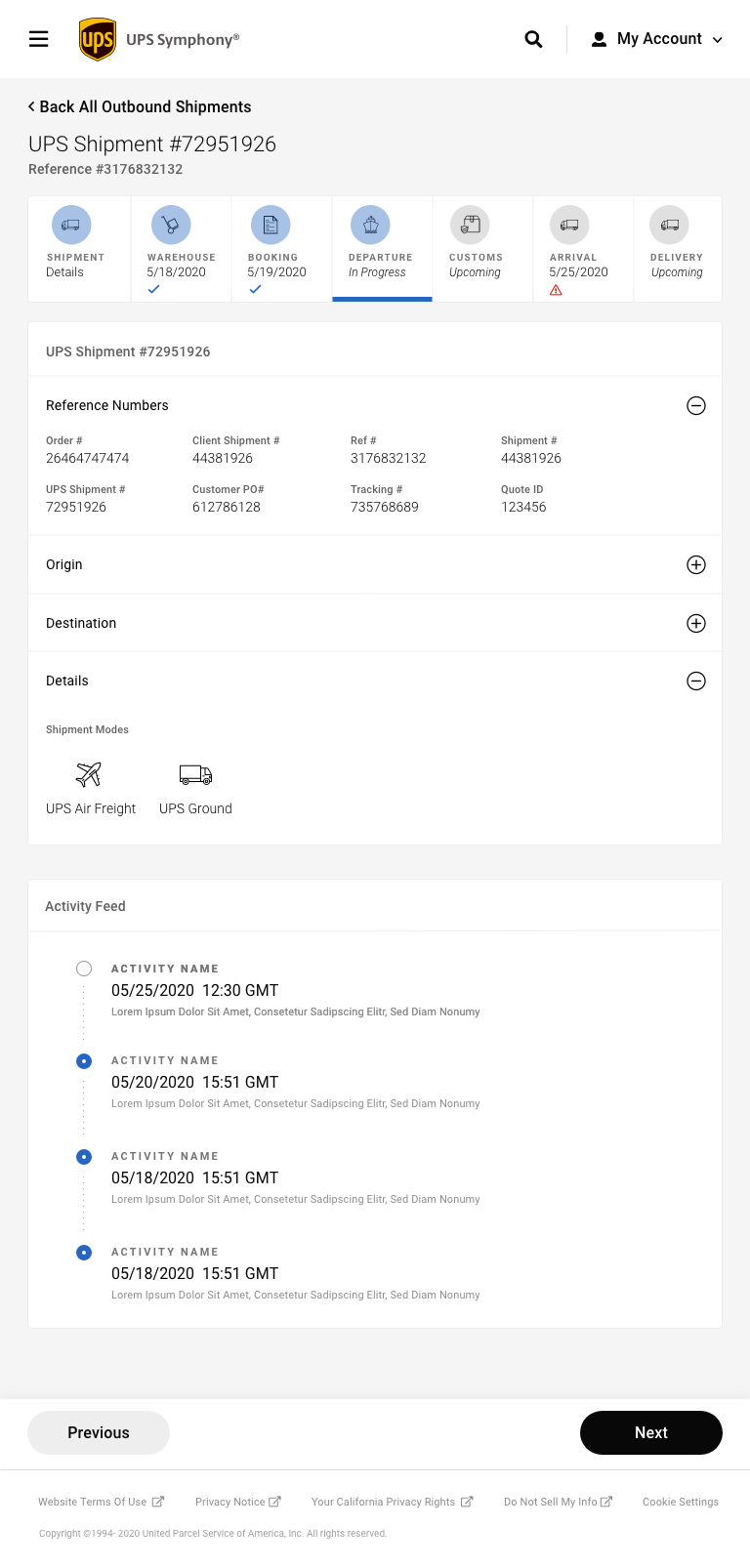The height and width of the screenshot is (1568, 750).
Task: Switch to the Departure step tab
Action: pos(382,249)
